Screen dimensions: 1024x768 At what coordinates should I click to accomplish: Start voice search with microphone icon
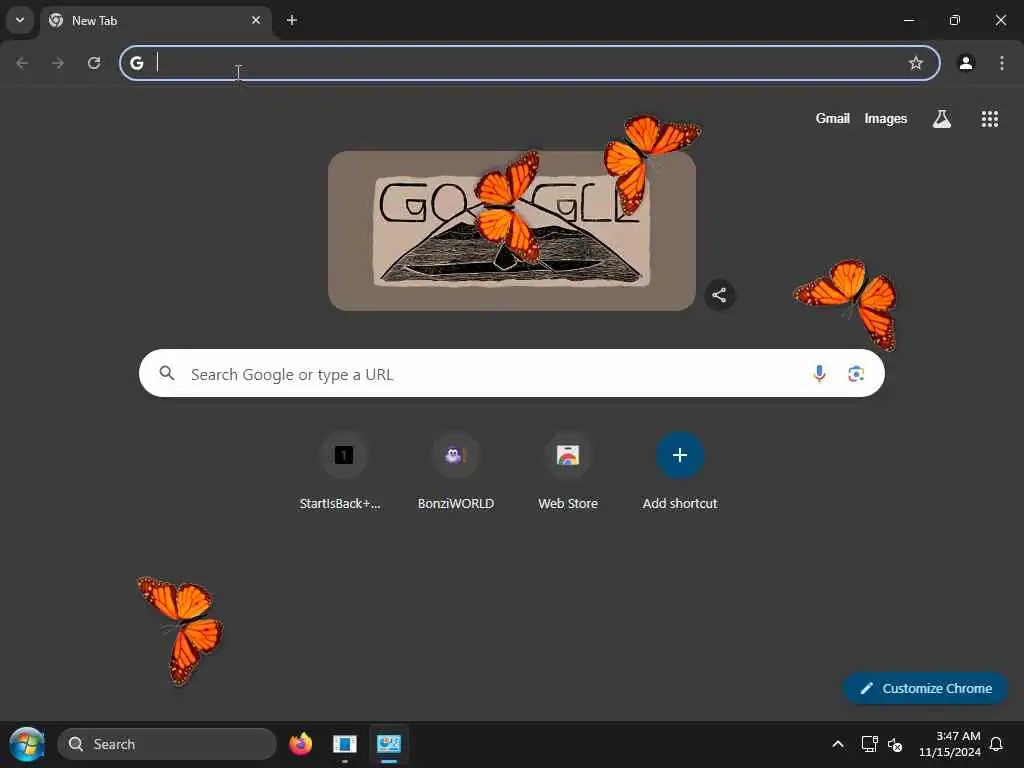coord(819,373)
